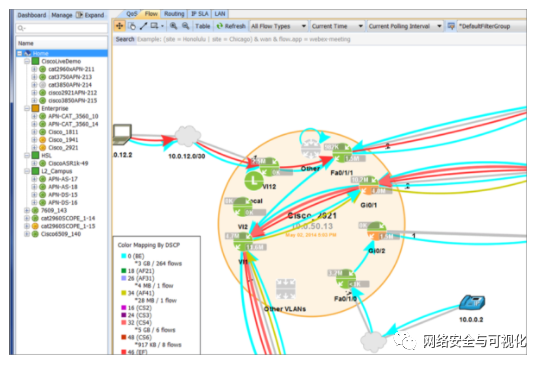Click the sidebar device search field
The width and height of the screenshot is (544, 366).
[62, 28]
